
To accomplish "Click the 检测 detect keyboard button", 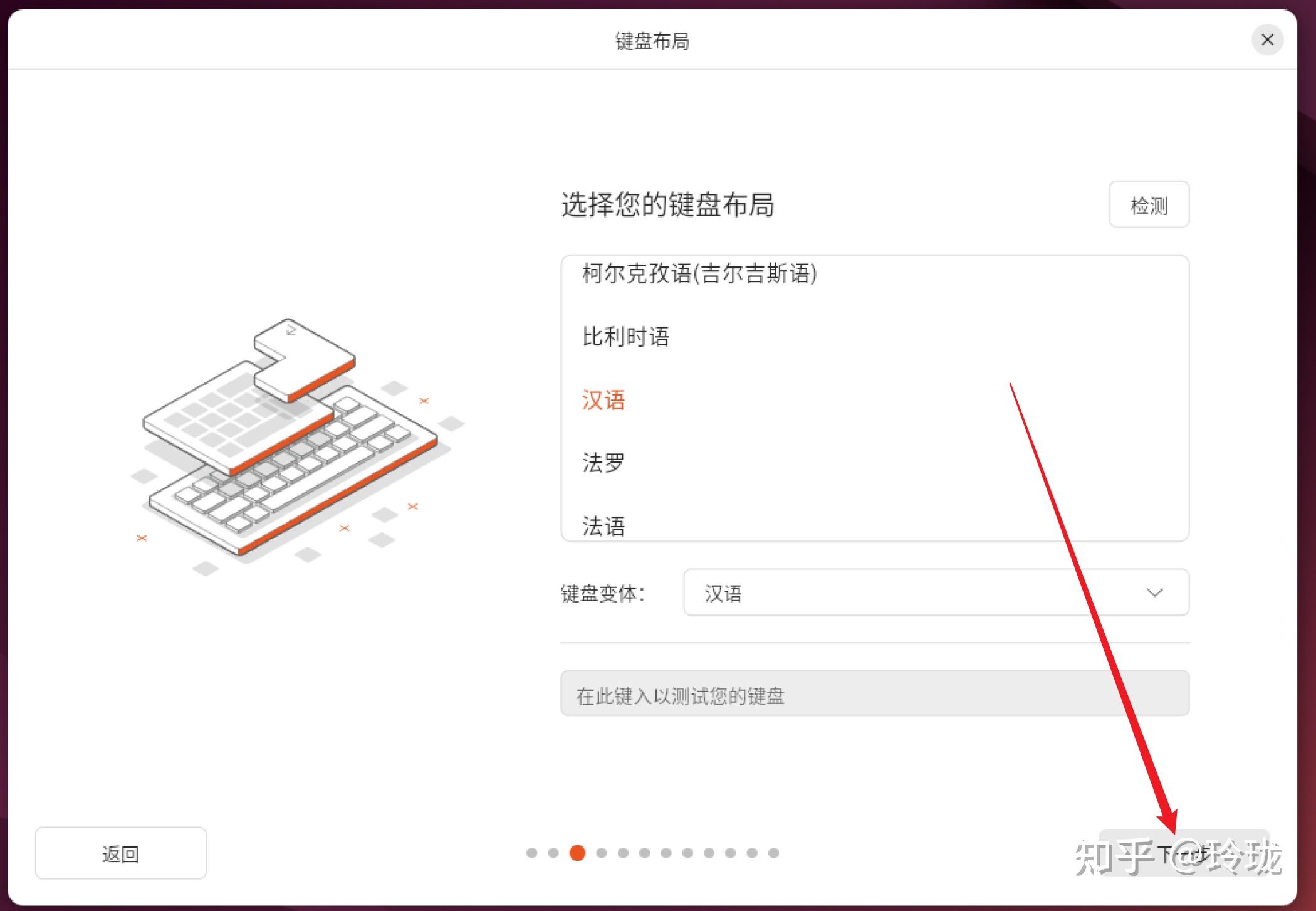I will (1149, 205).
